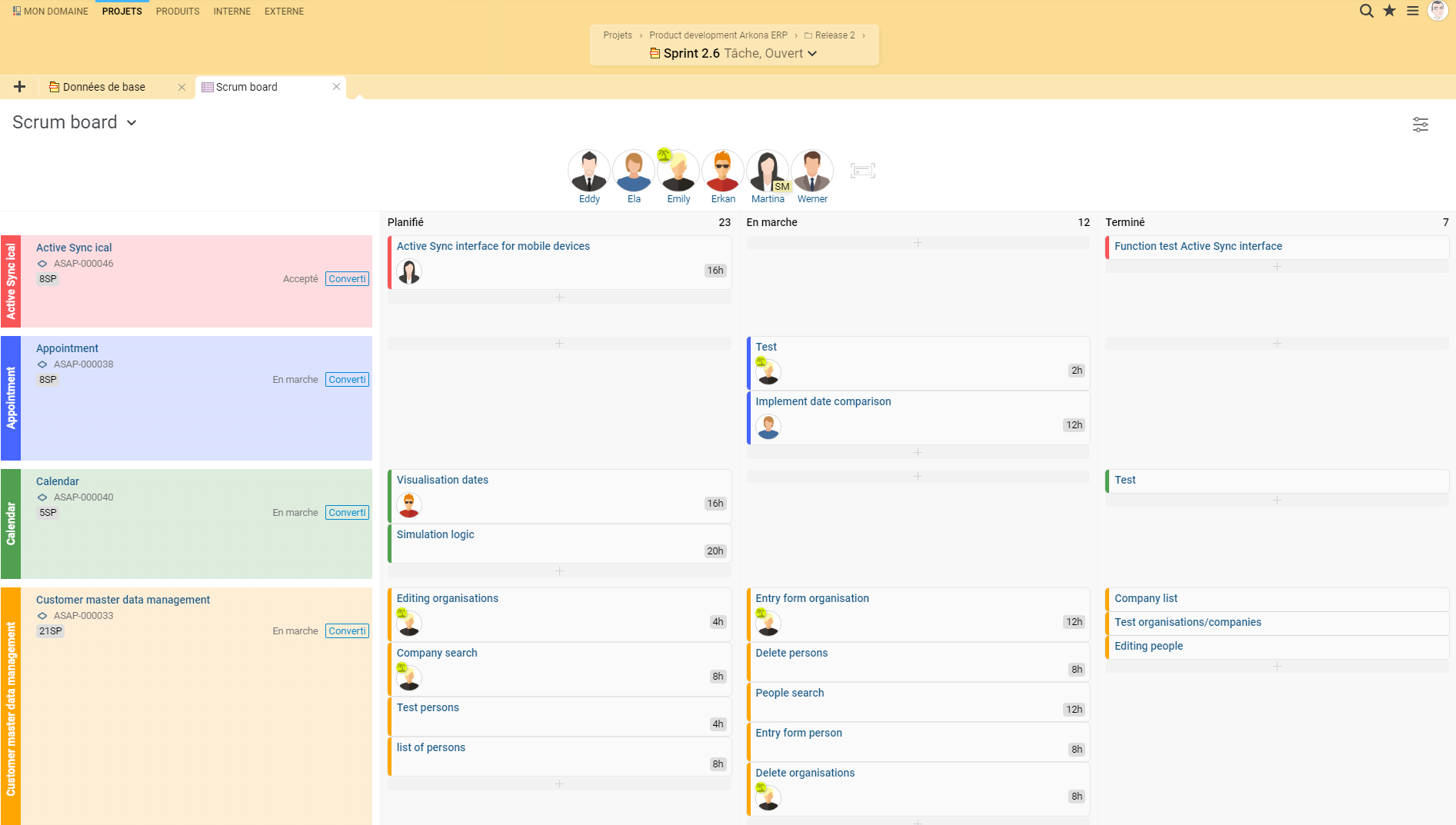The image size is (1456, 825).
Task: Open Test organisations/companies task
Action: point(1277,623)
